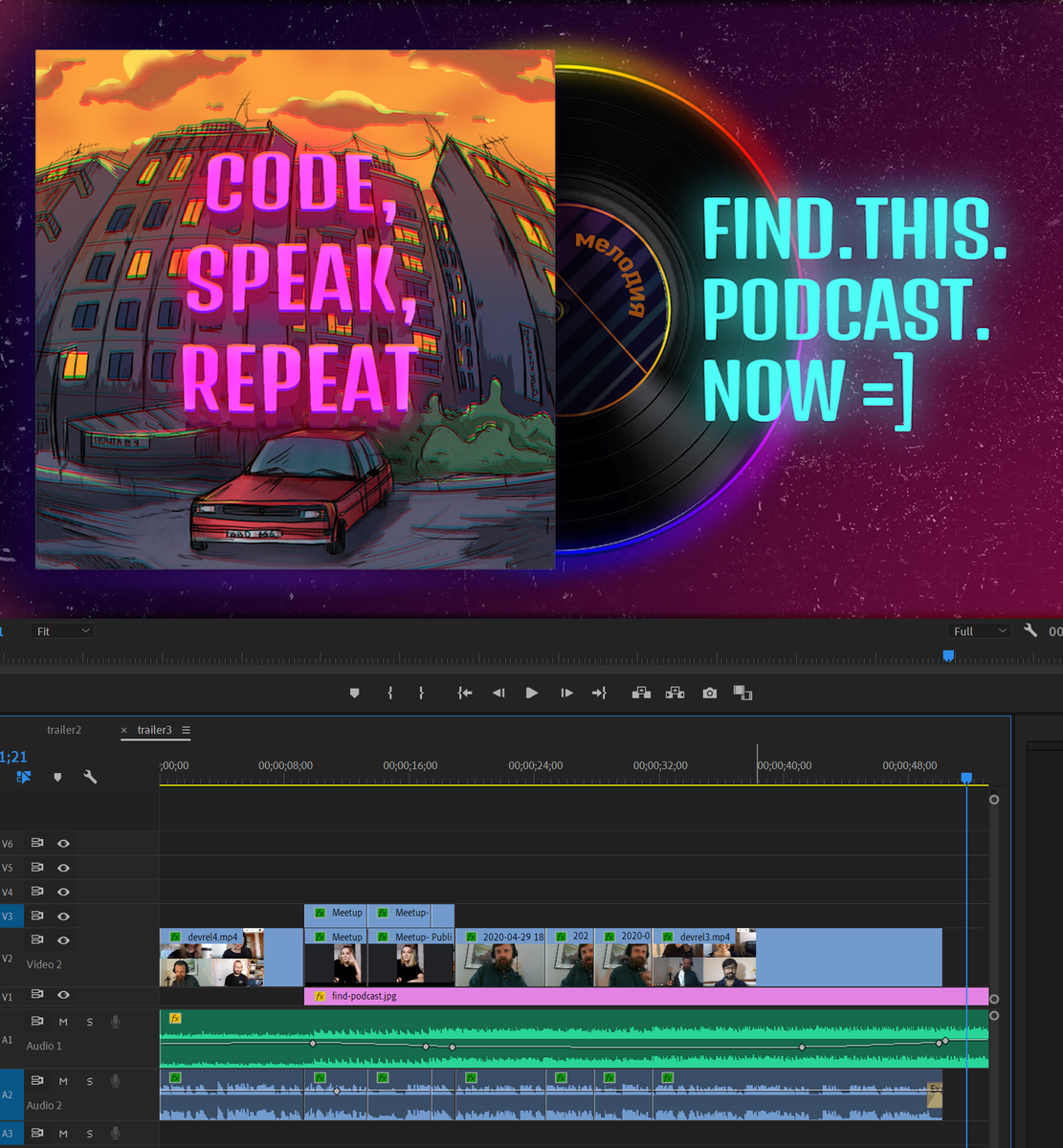This screenshot has width=1063, height=1148.
Task: Select the devrel4.mp4 clip
Action: (231, 957)
